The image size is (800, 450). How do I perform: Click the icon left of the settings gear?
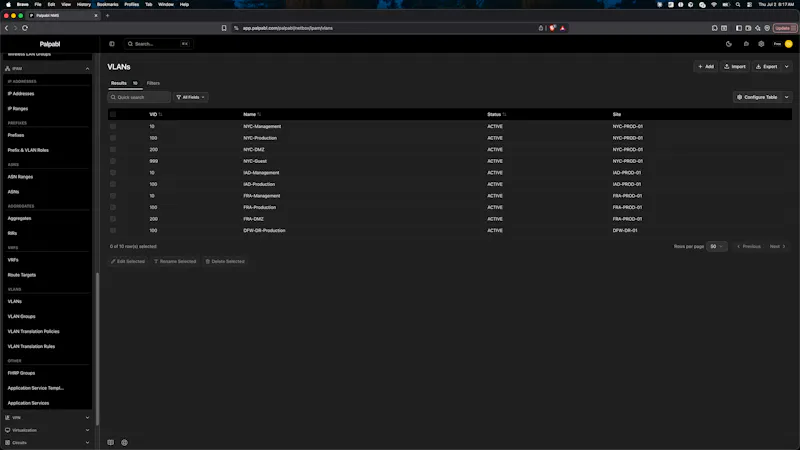coord(746,44)
